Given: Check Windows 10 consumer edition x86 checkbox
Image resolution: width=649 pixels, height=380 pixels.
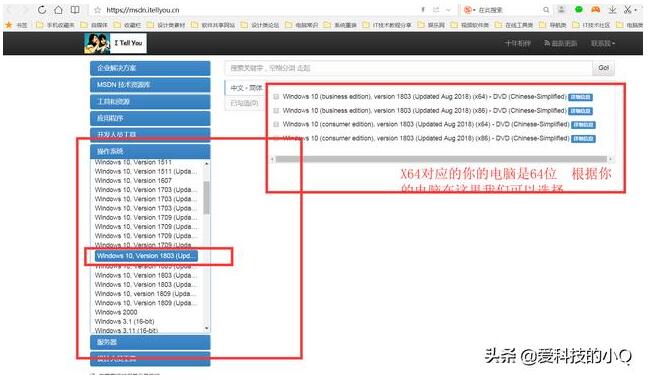Looking at the screenshot, I should pos(276,138).
